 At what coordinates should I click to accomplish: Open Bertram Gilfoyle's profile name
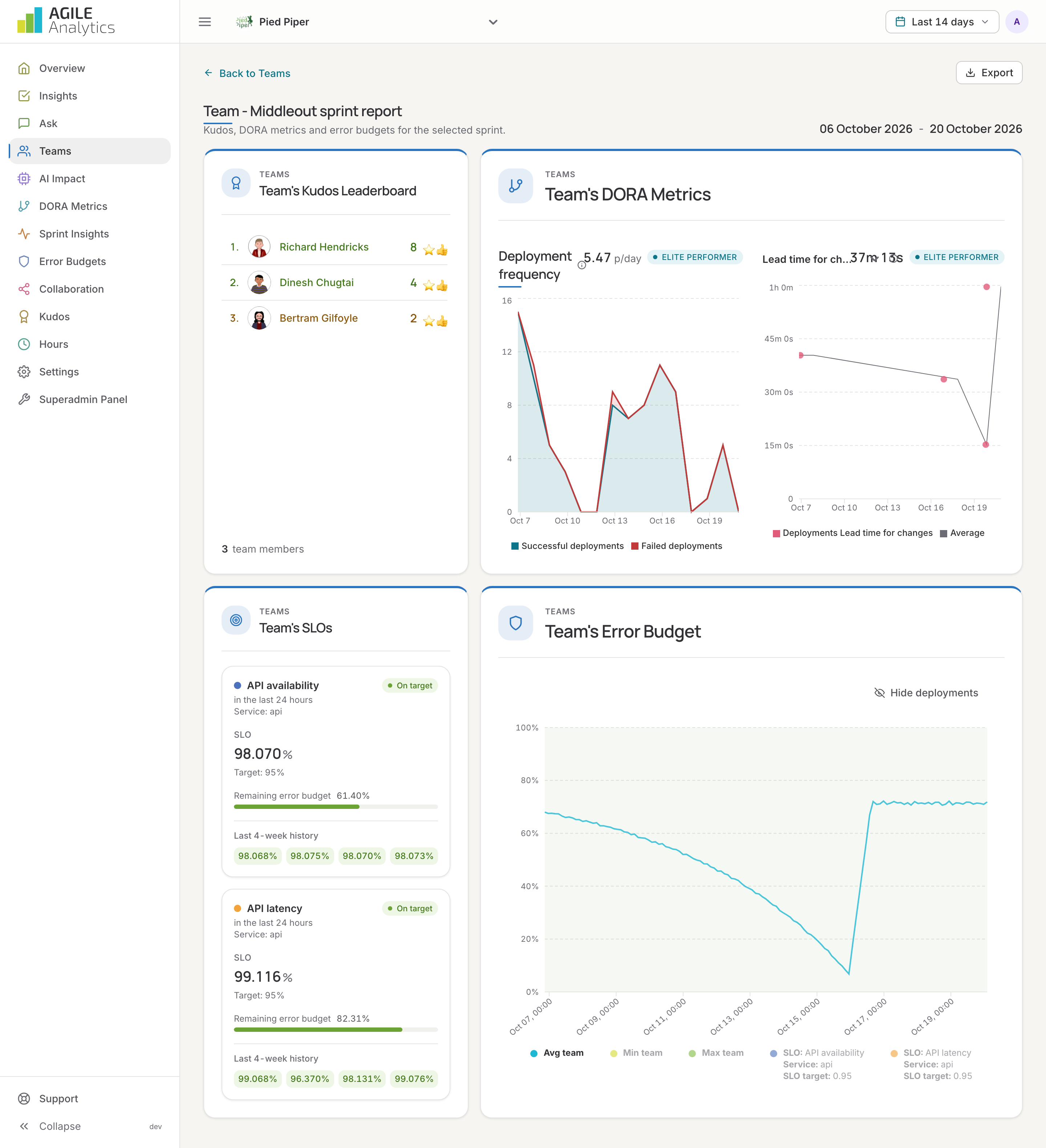(319, 318)
